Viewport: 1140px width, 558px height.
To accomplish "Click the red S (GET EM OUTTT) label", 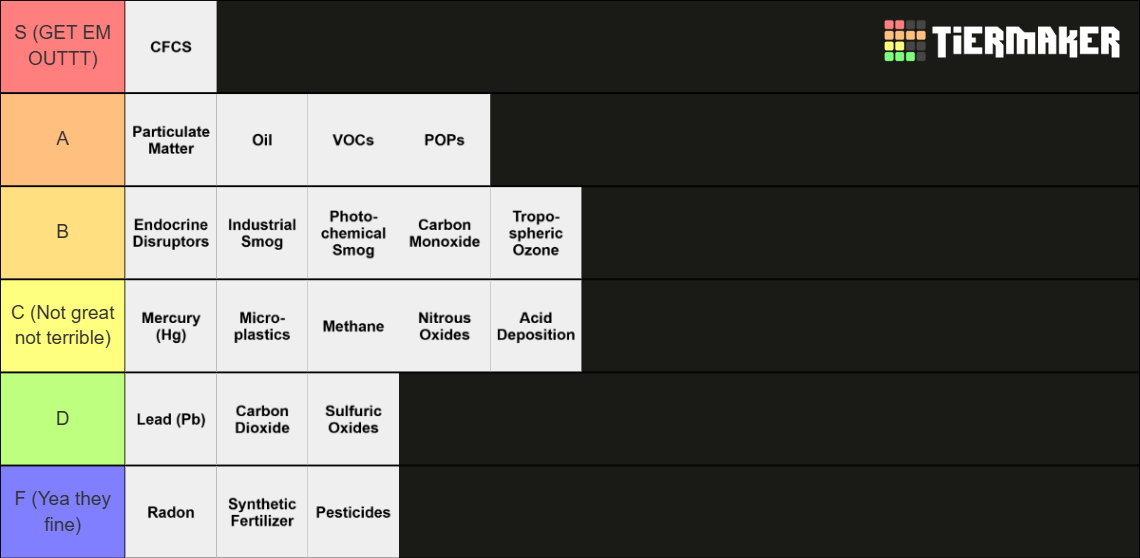I will (63, 47).
